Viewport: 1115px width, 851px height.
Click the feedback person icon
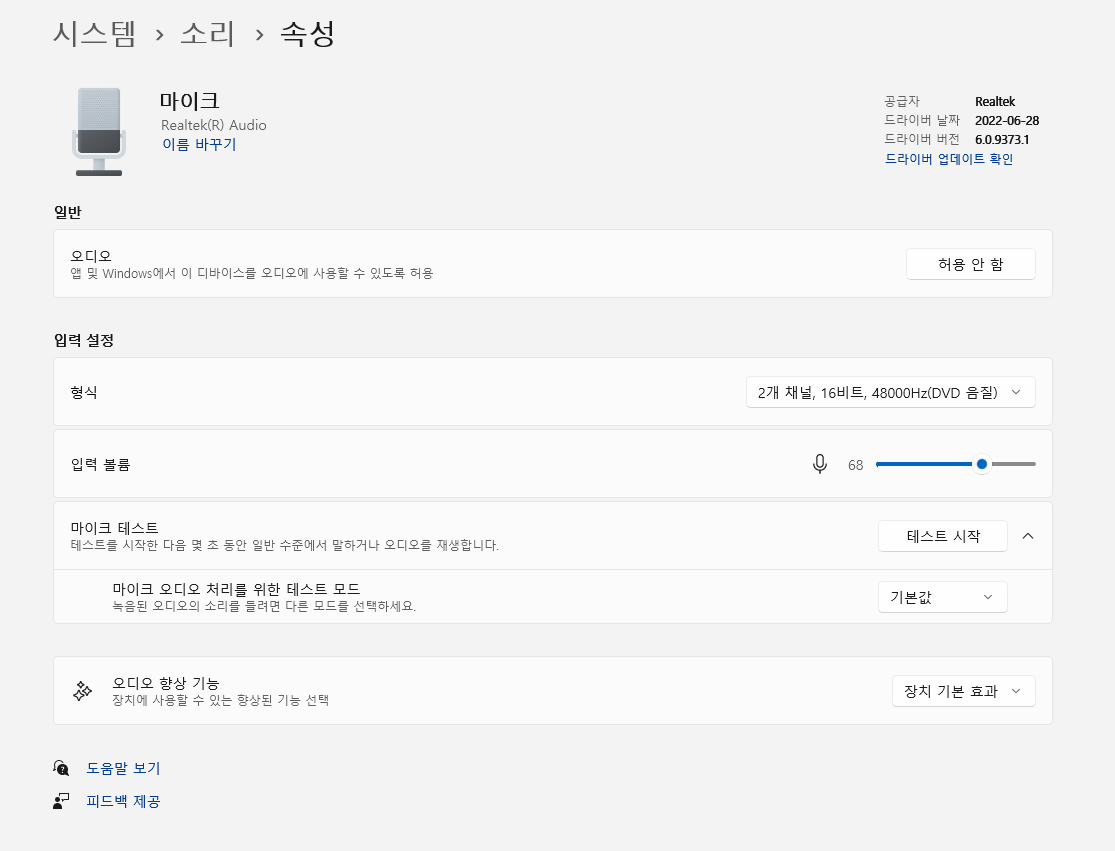61,801
